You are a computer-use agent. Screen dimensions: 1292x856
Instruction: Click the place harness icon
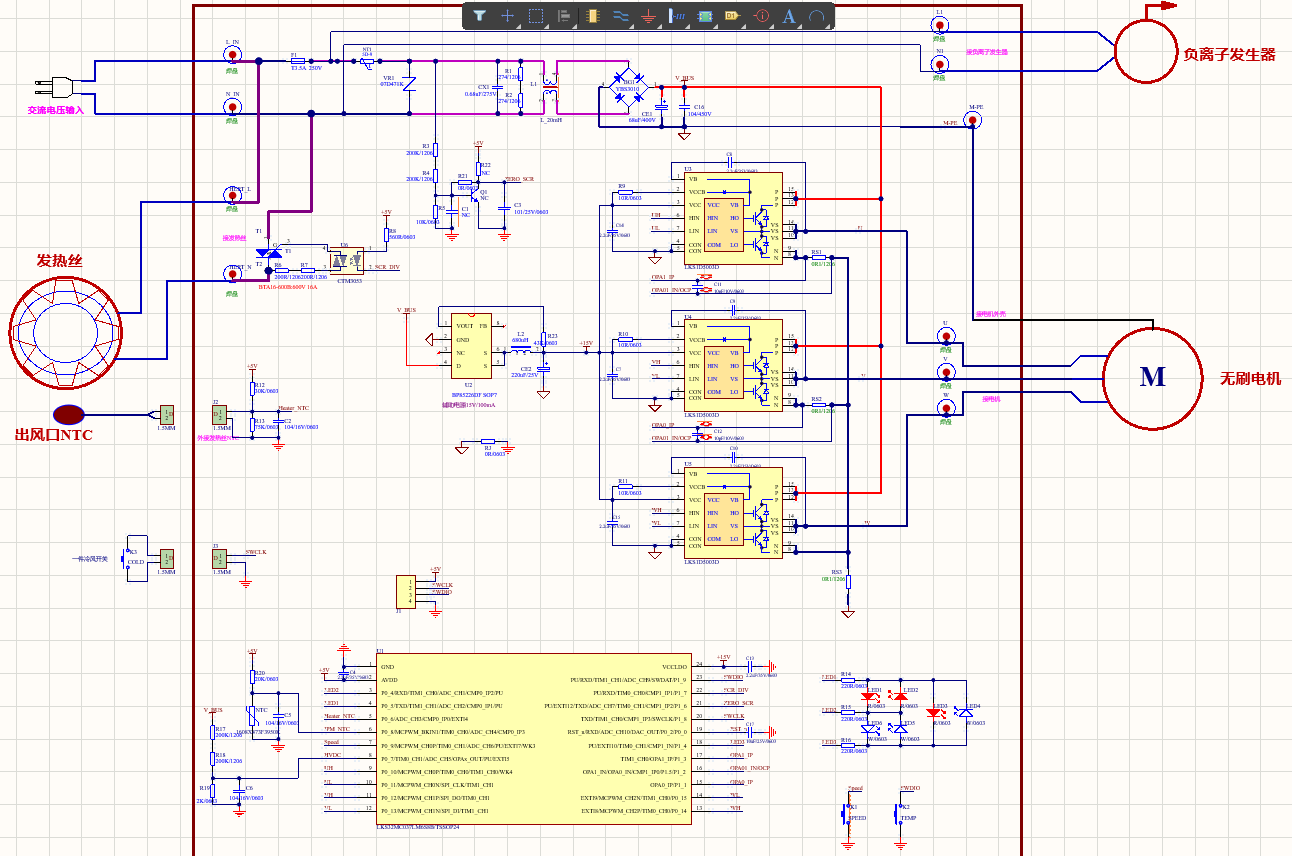point(677,16)
